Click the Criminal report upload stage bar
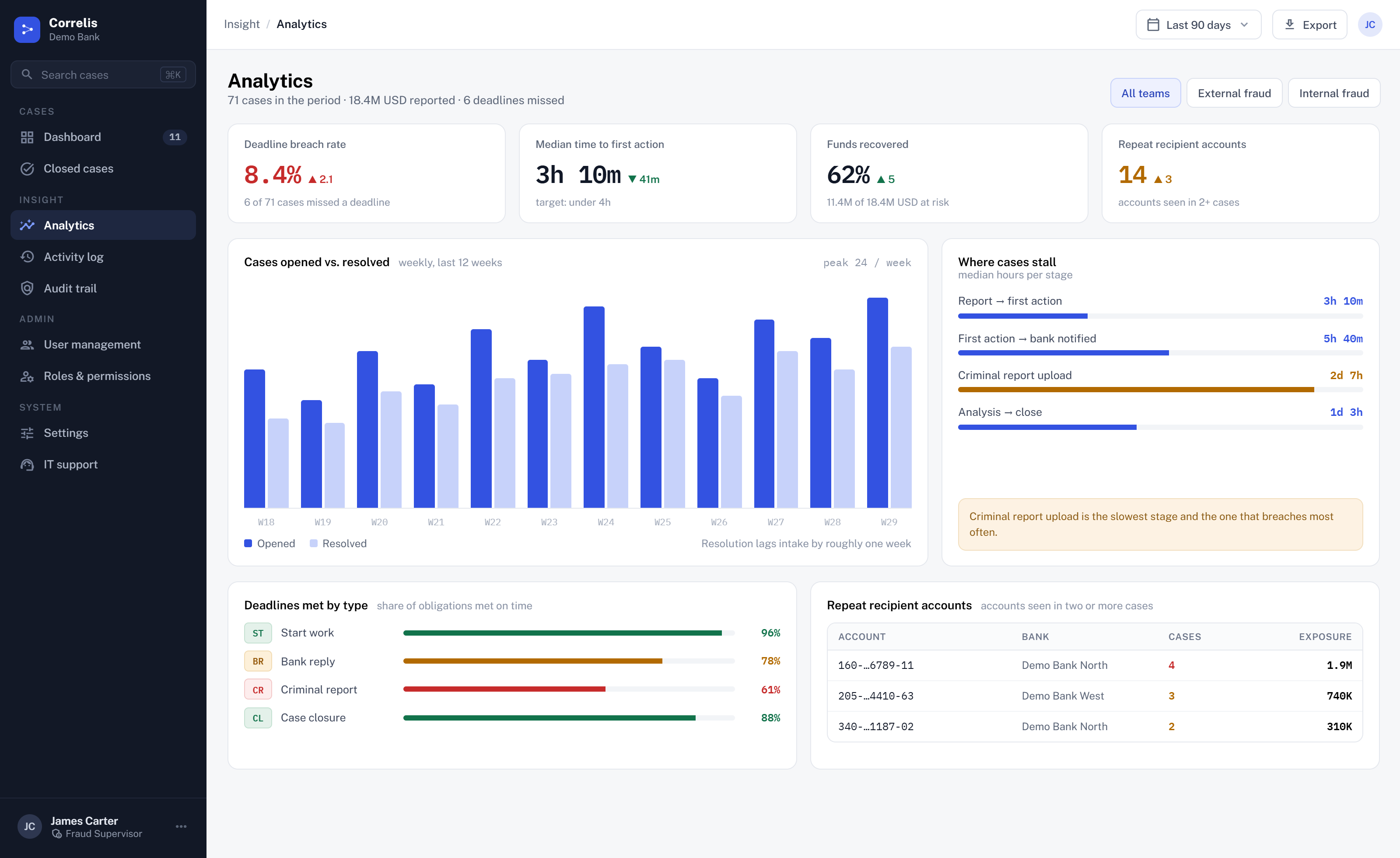Screen dimensions: 1400x858 [x=1160, y=390]
